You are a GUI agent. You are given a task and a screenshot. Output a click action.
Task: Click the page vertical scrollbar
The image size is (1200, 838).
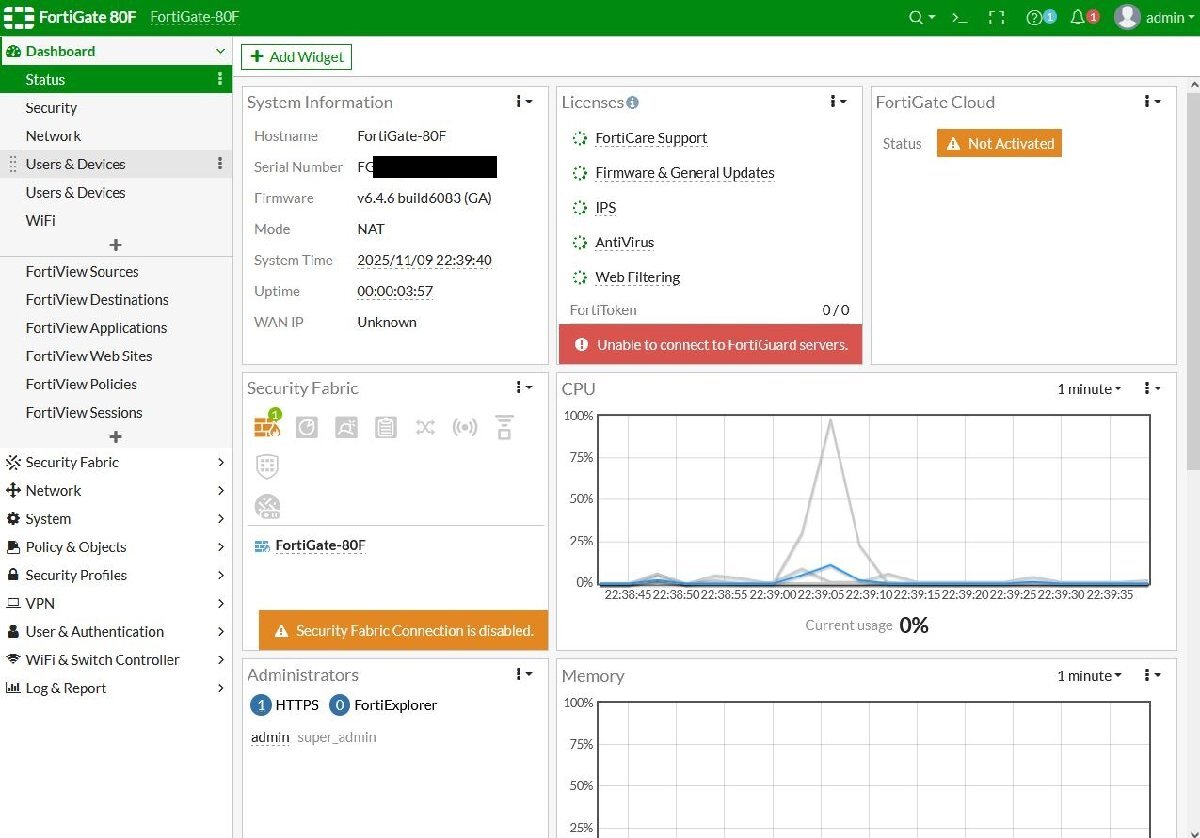point(1192,280)
